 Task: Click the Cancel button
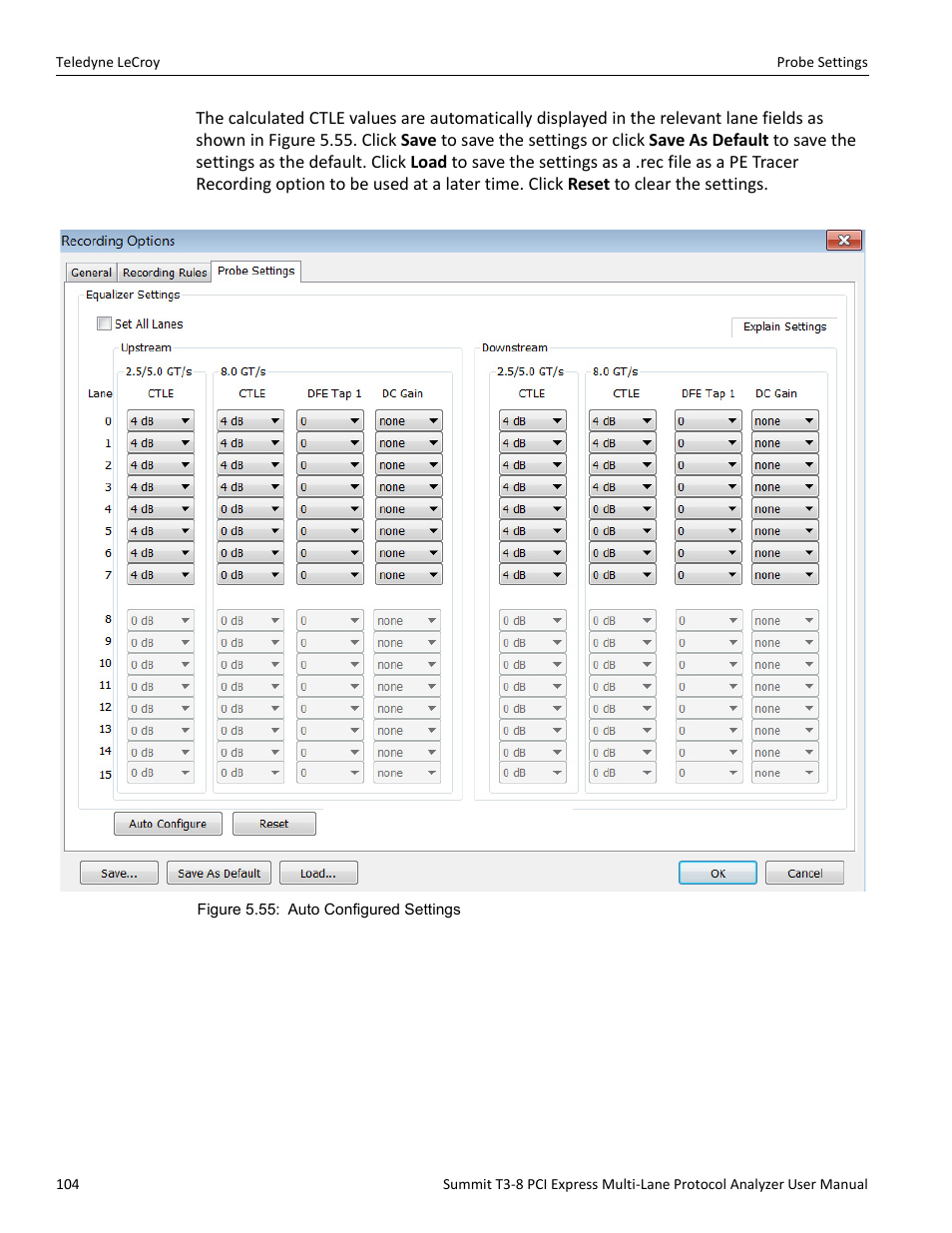point(804,874)
